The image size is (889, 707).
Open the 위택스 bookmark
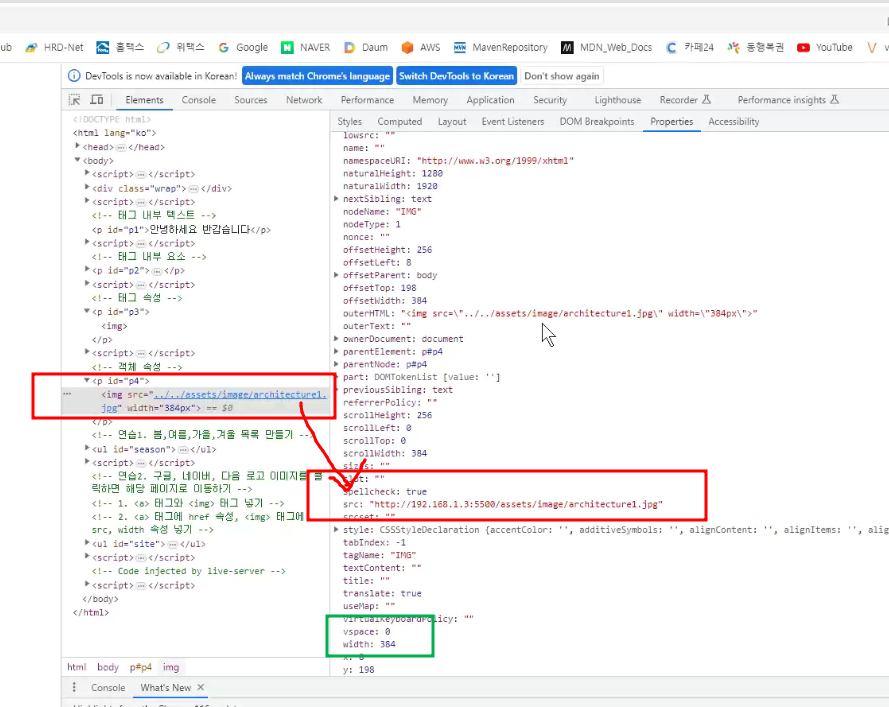pyautogui.click(x=181, y=48)
